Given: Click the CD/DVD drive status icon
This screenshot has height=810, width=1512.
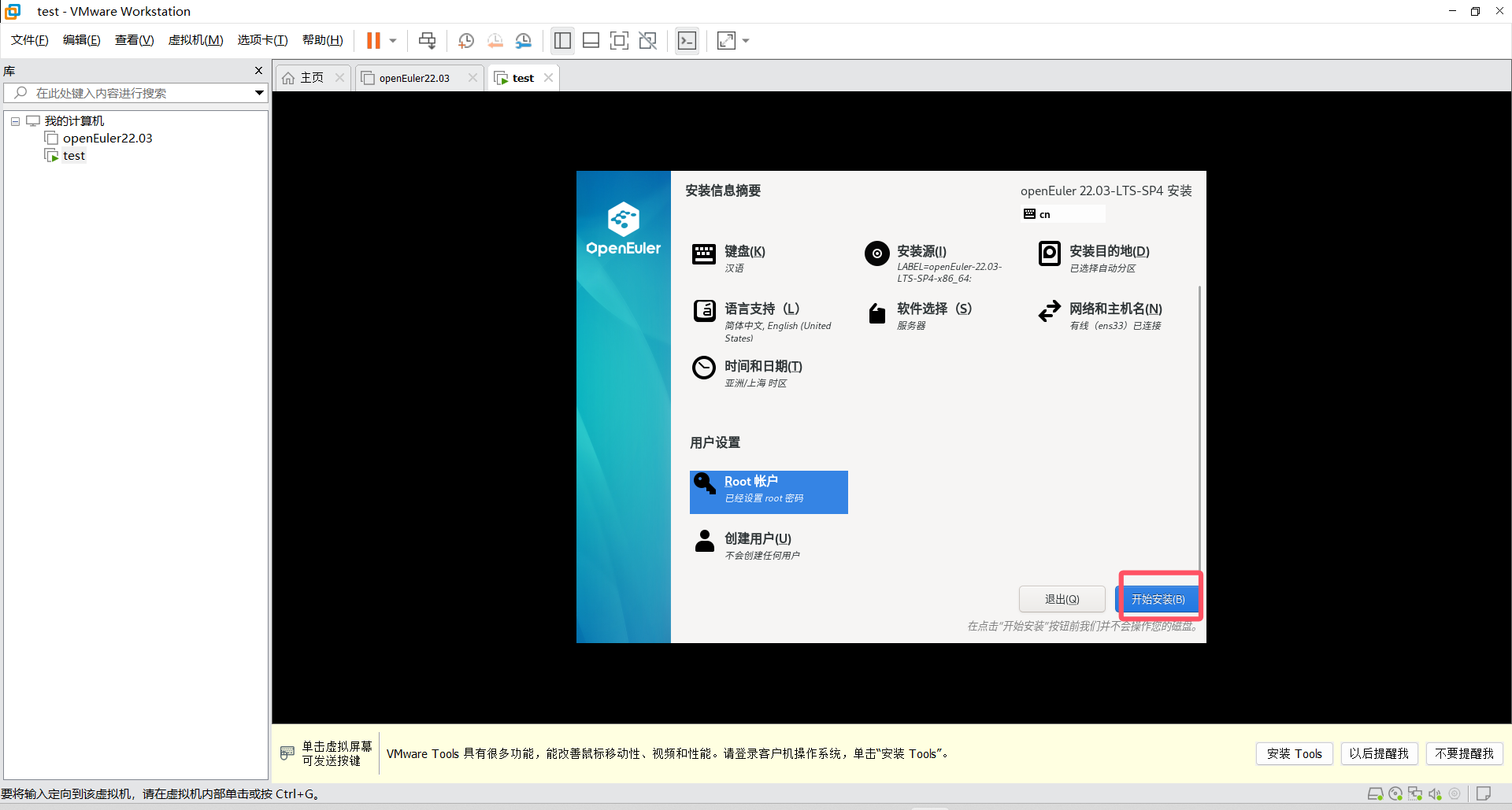Looking at the screenshot, I should (1395, 793).
